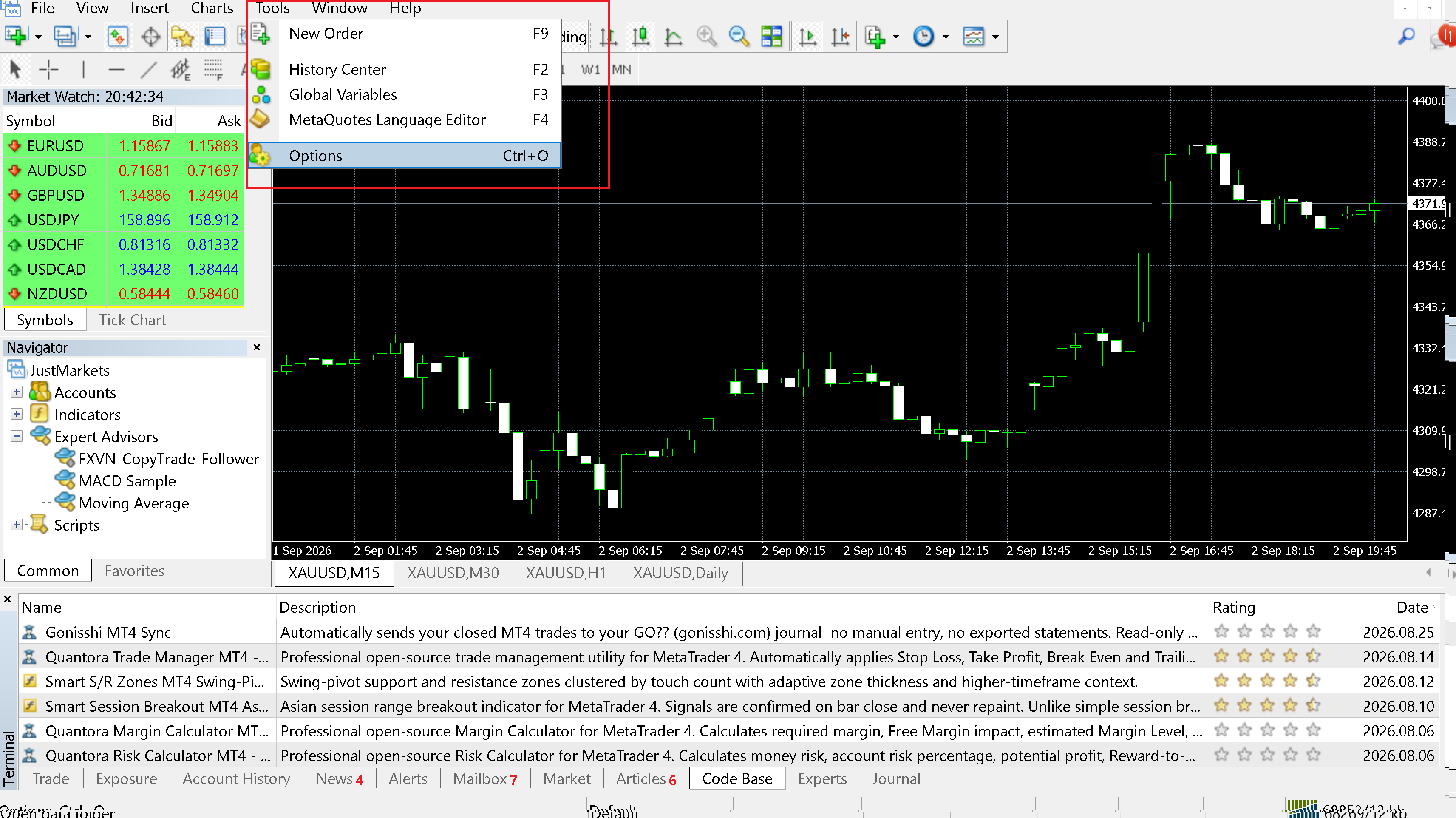Screen dimensions: 1456x818
Task: Click the profiles toolbar icon
Action: (65, 37)
